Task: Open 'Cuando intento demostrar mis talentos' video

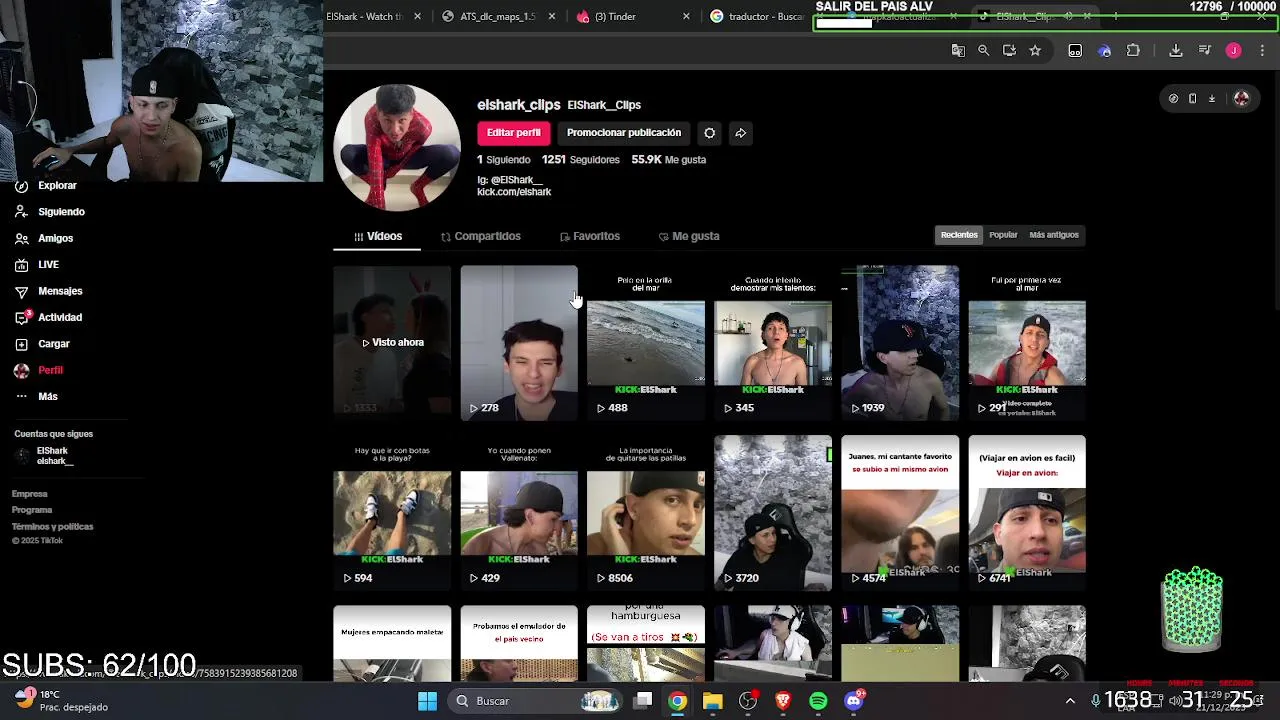Action: pyautogui.click(x=773, y=342)
